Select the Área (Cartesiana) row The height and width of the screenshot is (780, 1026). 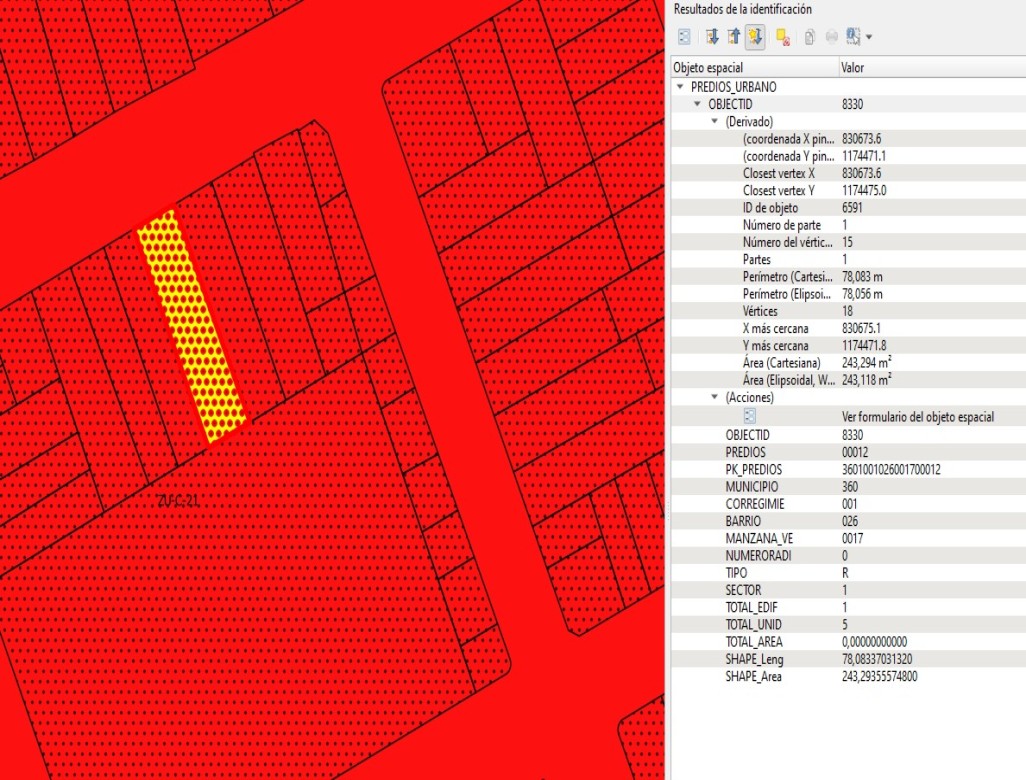point(781,362)
